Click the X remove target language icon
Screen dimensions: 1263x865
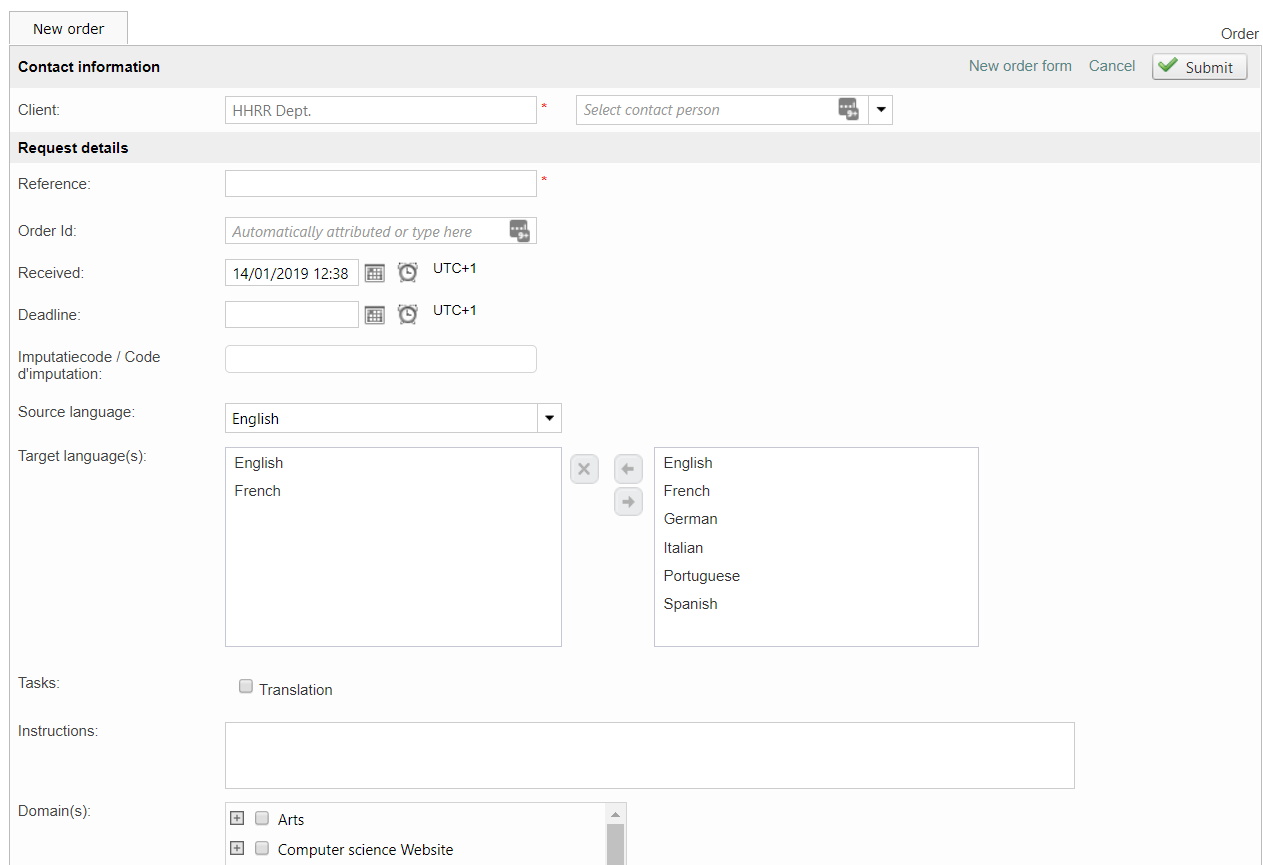pos(585,469)
